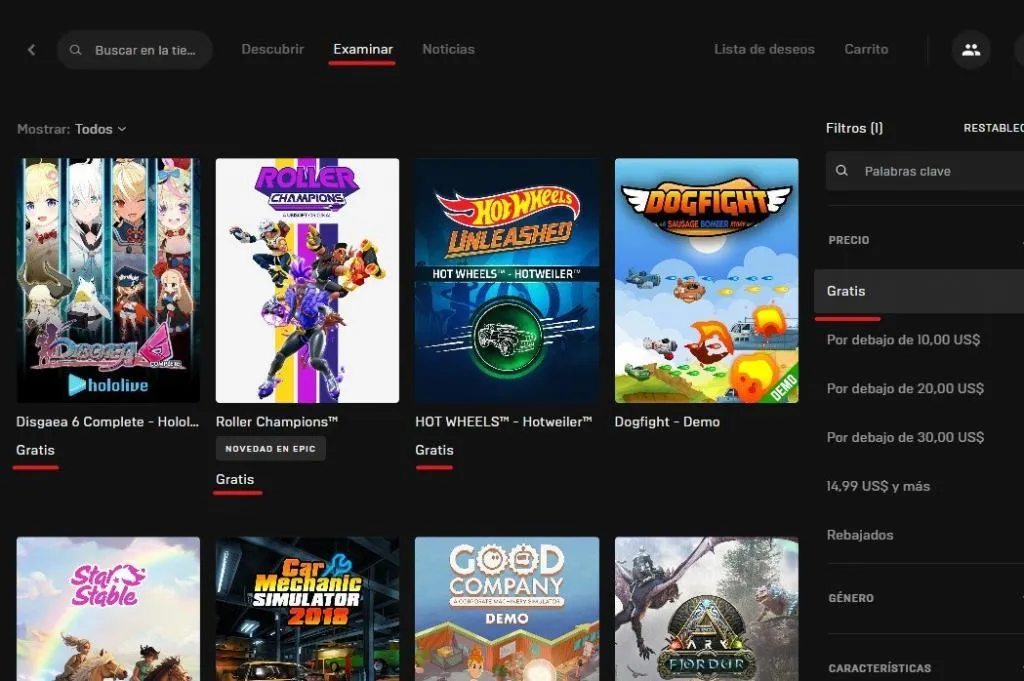The width and height of the screenshot is (1024, 681).
Task: Enable the Rebajados filter
Action: (x=863, y=535)
